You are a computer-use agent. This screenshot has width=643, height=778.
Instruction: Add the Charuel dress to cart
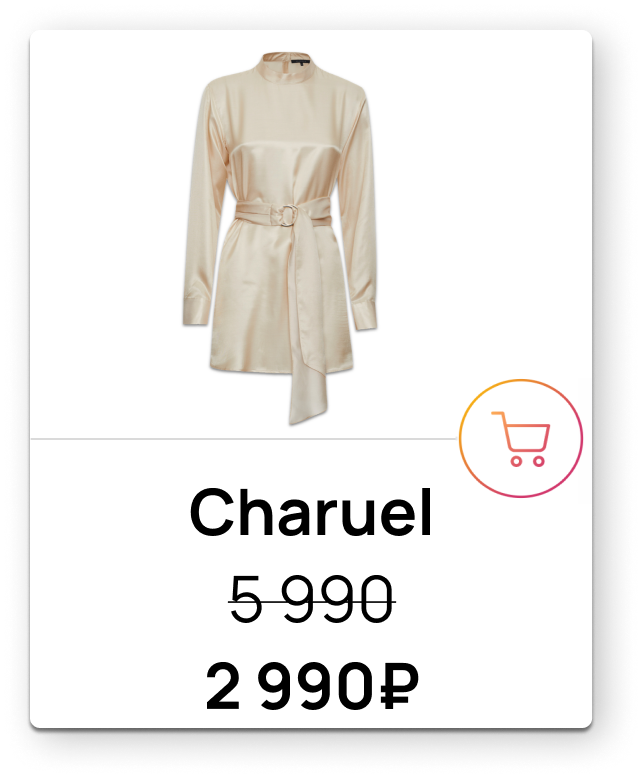[x=520, y=438]
